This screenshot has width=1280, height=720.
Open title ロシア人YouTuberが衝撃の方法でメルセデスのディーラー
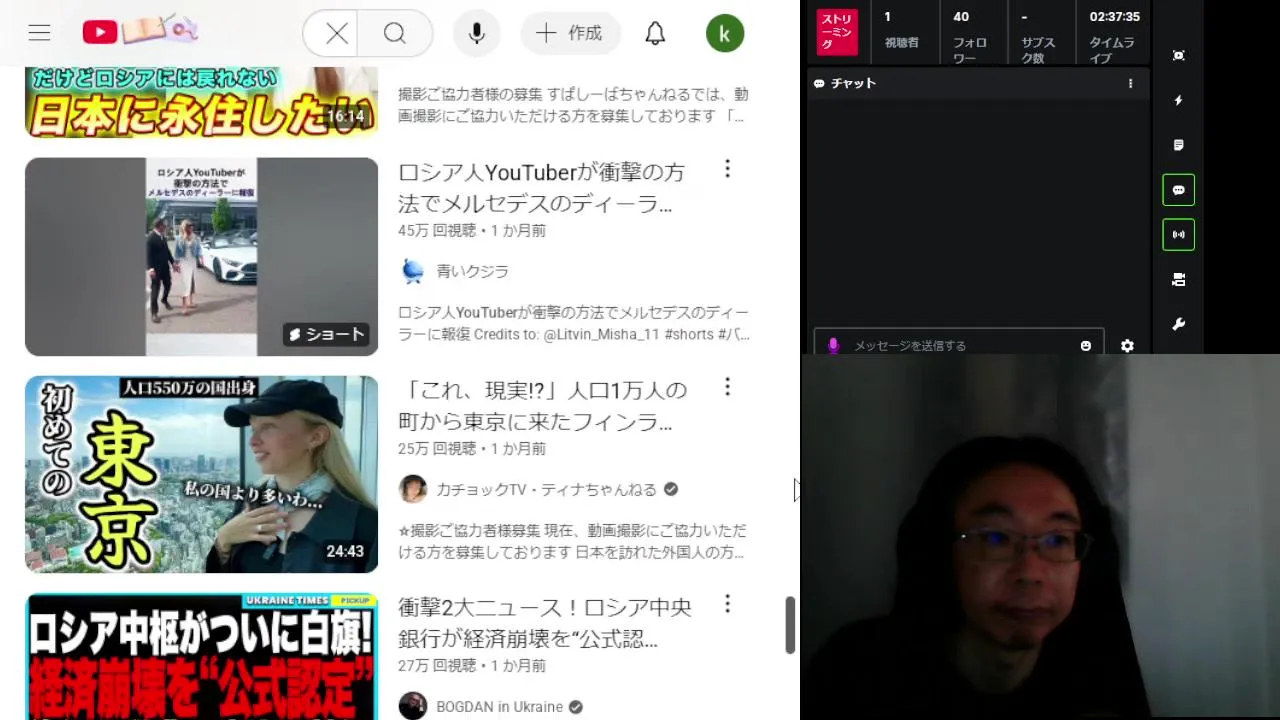coord(541,188)
